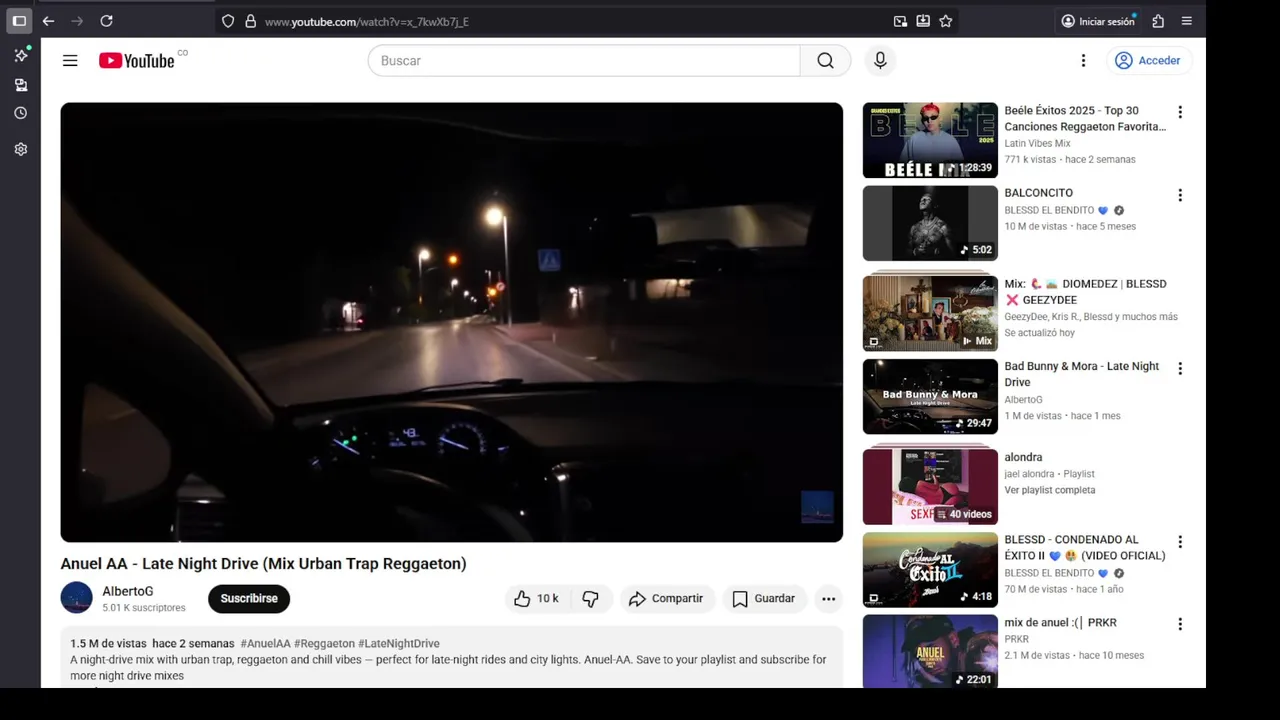Open Latin Vibes Mix channel name
Viewport: 1280px width, 720px height.
click(1037, 143)
